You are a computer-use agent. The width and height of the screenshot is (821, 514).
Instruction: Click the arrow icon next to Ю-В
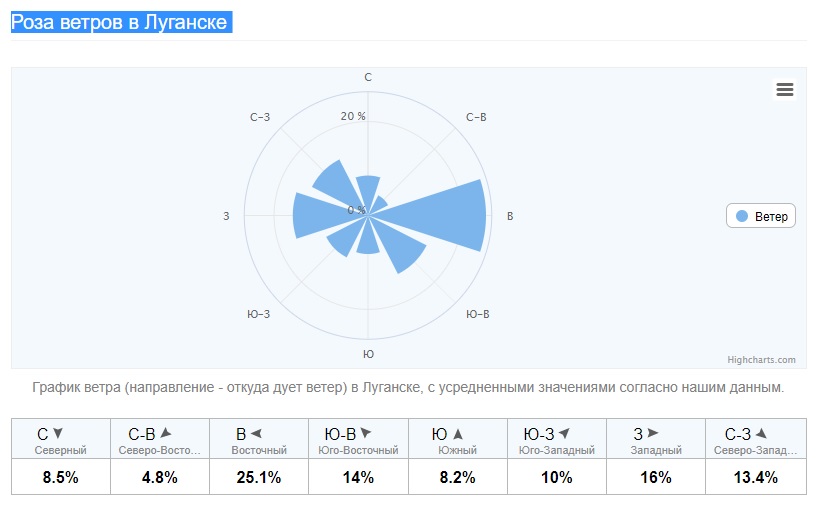[x=366, y=434]
